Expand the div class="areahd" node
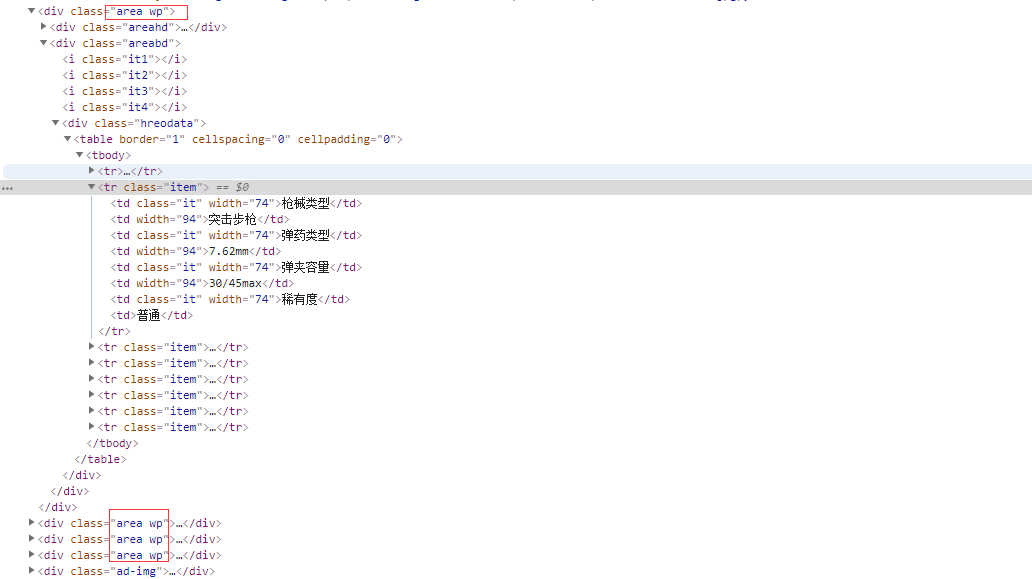 pos(43,27)
